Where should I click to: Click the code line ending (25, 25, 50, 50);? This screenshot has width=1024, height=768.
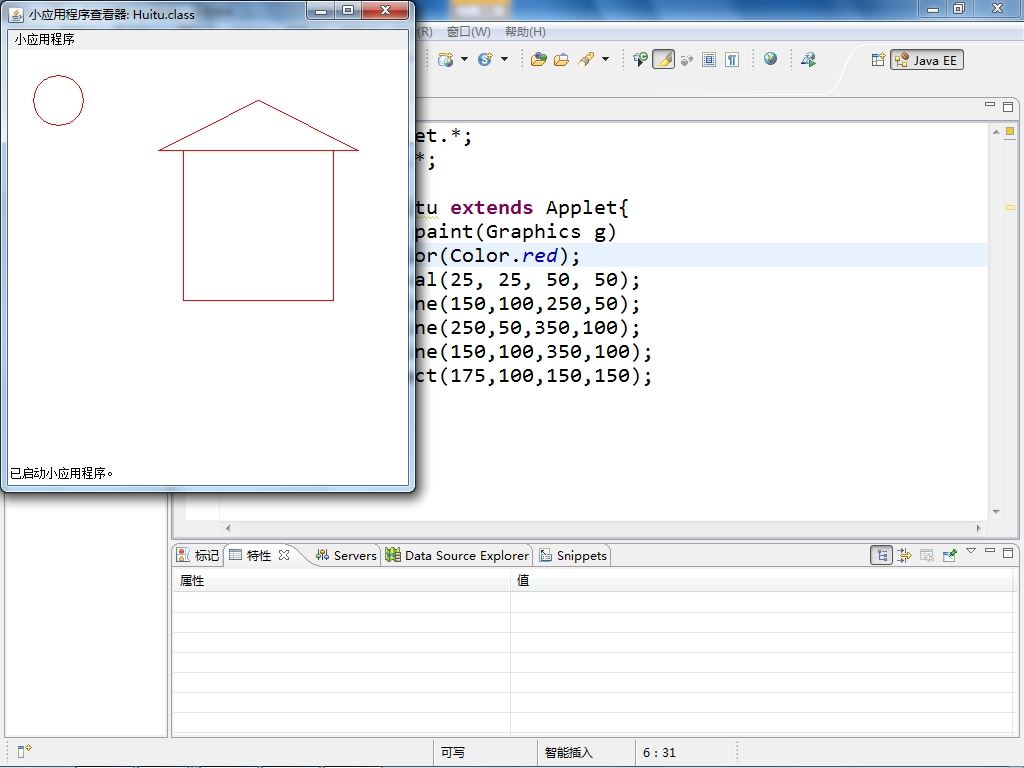pyautogui.click(x=528, y=280)
